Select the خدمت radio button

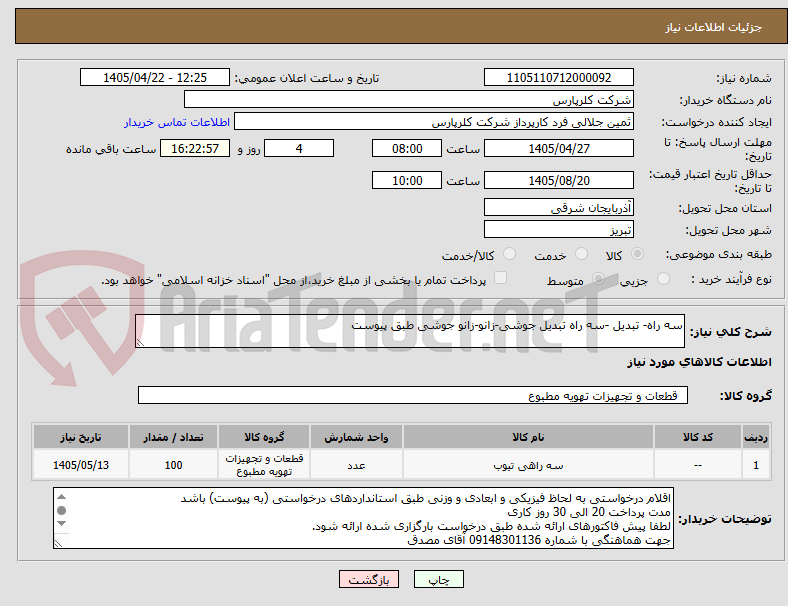click(x=581, y=254)
